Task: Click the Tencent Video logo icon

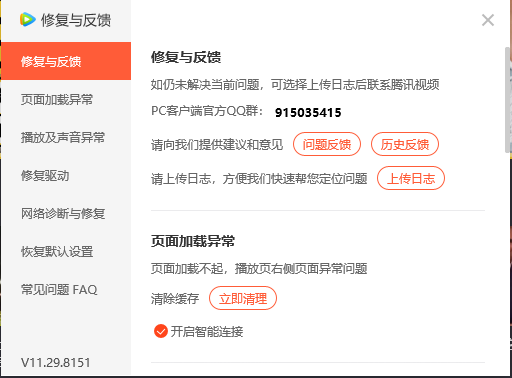Action: [28, 19]
